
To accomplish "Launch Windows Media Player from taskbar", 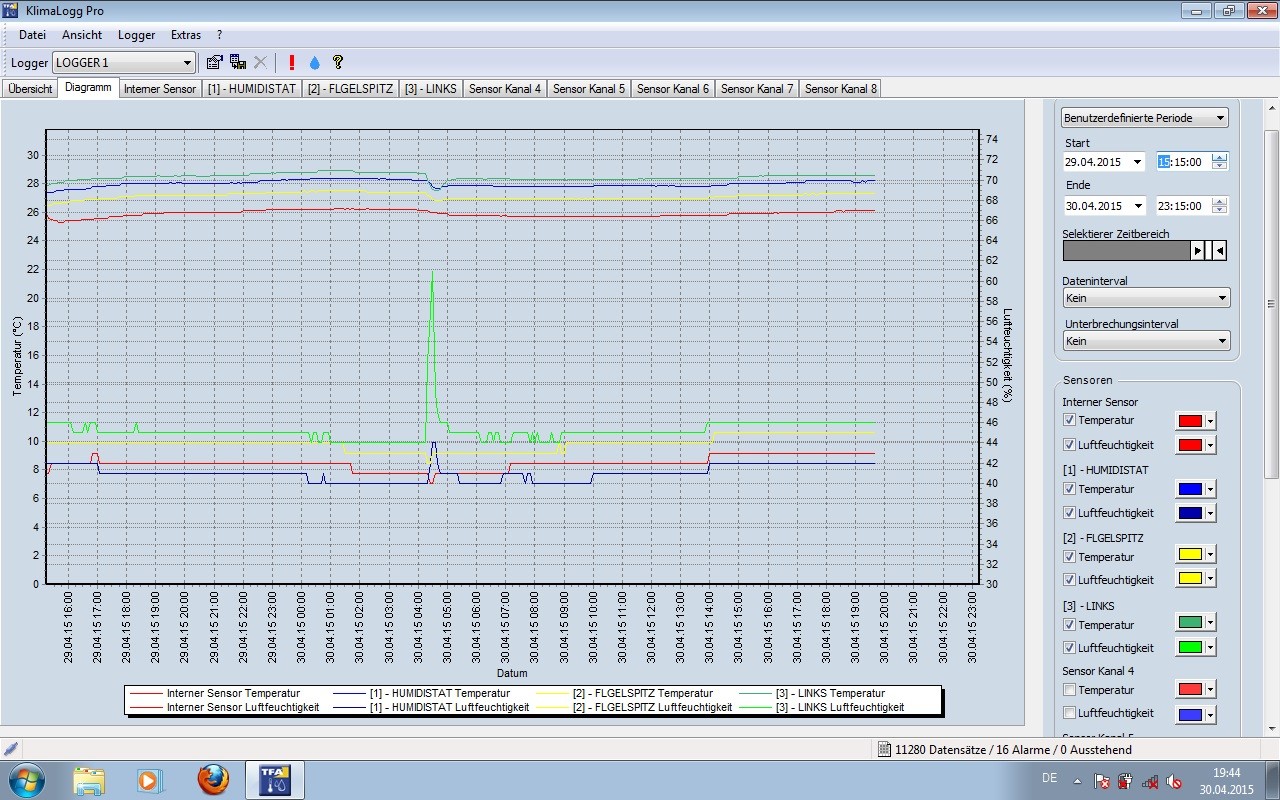I will 150,780.
